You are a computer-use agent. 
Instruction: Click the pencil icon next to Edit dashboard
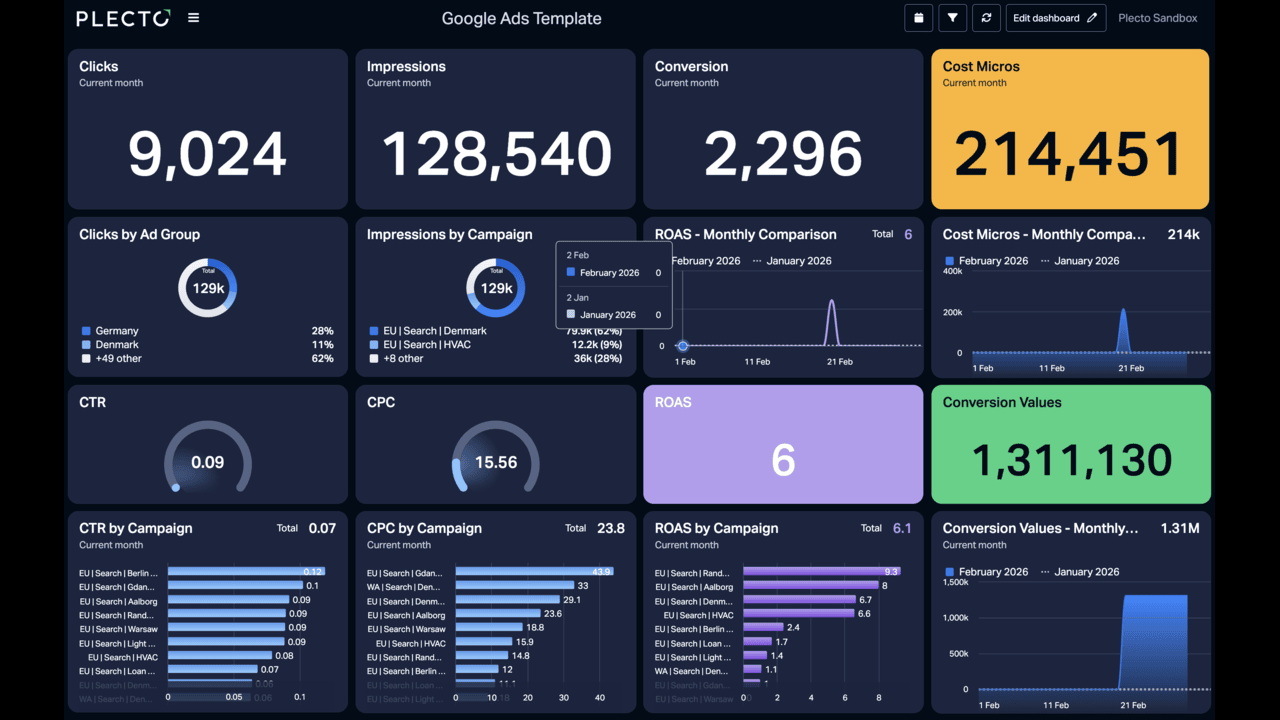click(1092, 17)
